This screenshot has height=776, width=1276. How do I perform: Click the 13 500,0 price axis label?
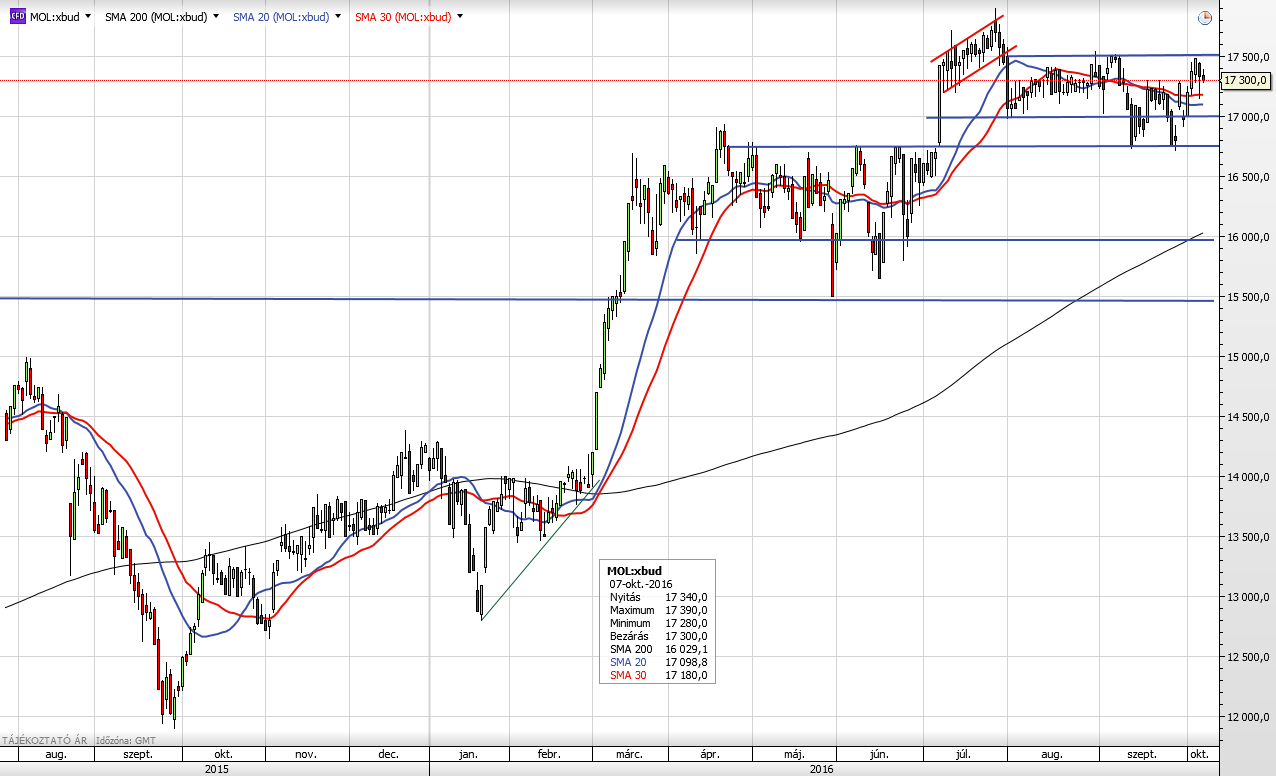point(1247,537)
